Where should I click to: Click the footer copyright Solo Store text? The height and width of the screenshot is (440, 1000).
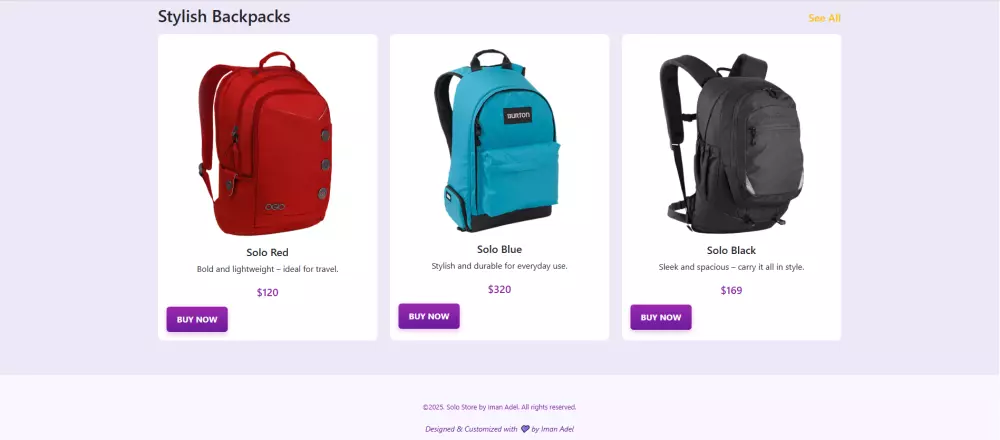[x=499, y=407]
